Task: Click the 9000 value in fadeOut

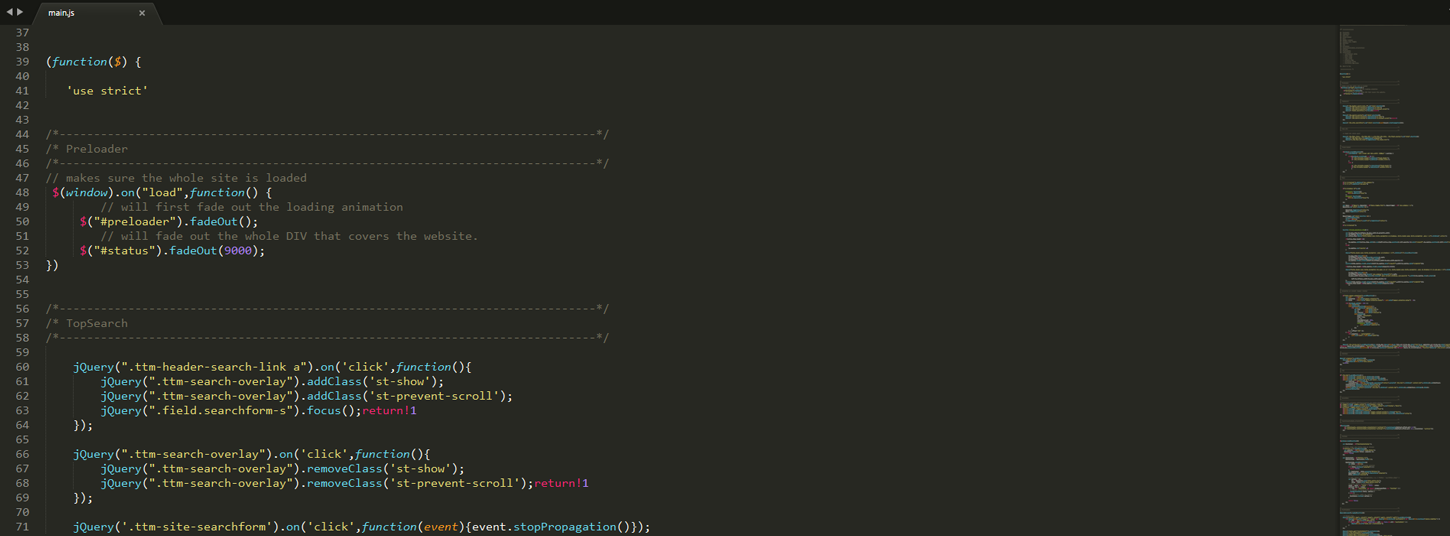Action: 238,251
